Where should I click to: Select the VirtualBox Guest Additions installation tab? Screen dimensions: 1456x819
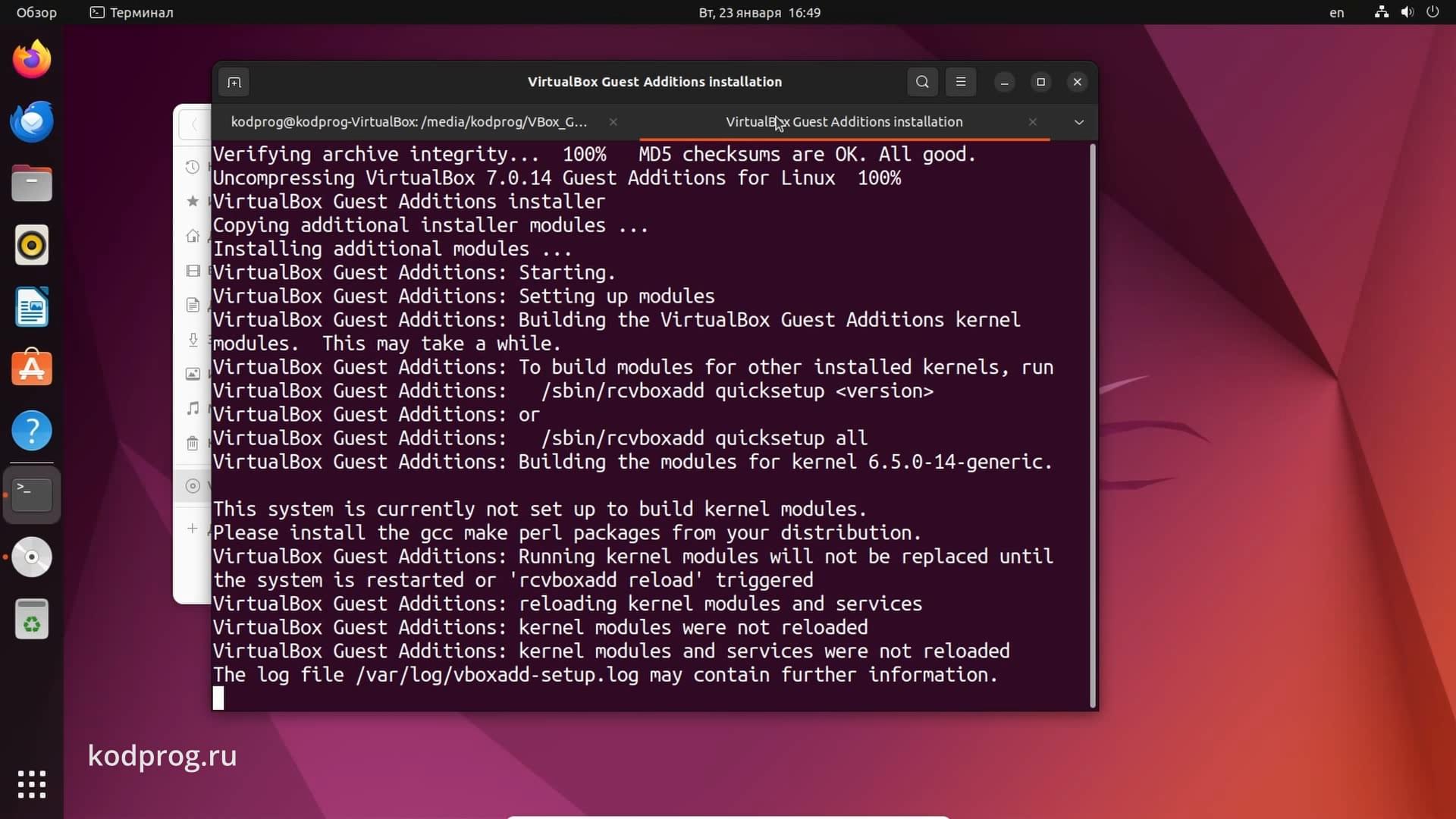point(844,121)
